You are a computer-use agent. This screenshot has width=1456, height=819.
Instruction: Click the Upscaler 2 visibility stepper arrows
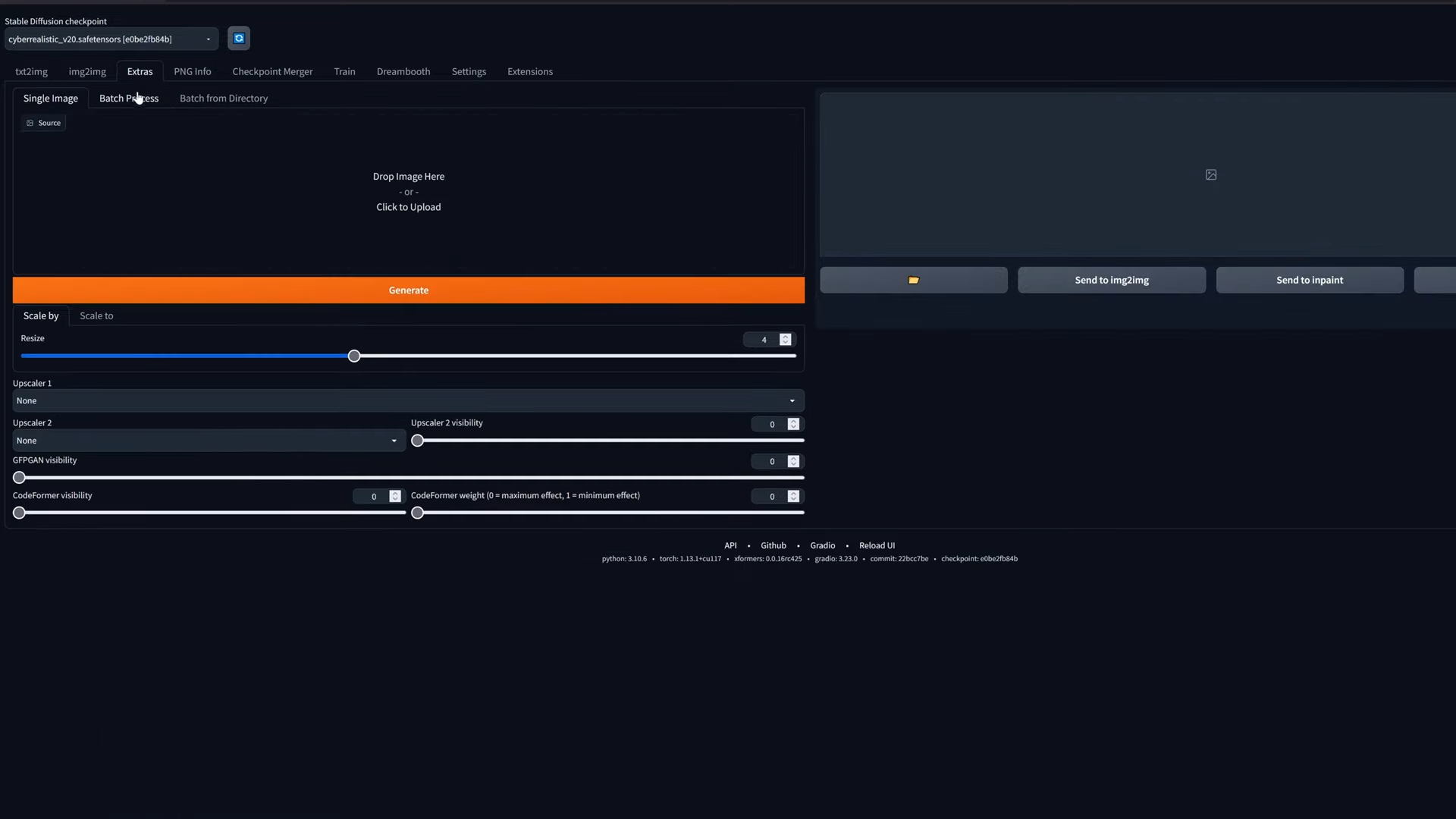pos(793,425)
